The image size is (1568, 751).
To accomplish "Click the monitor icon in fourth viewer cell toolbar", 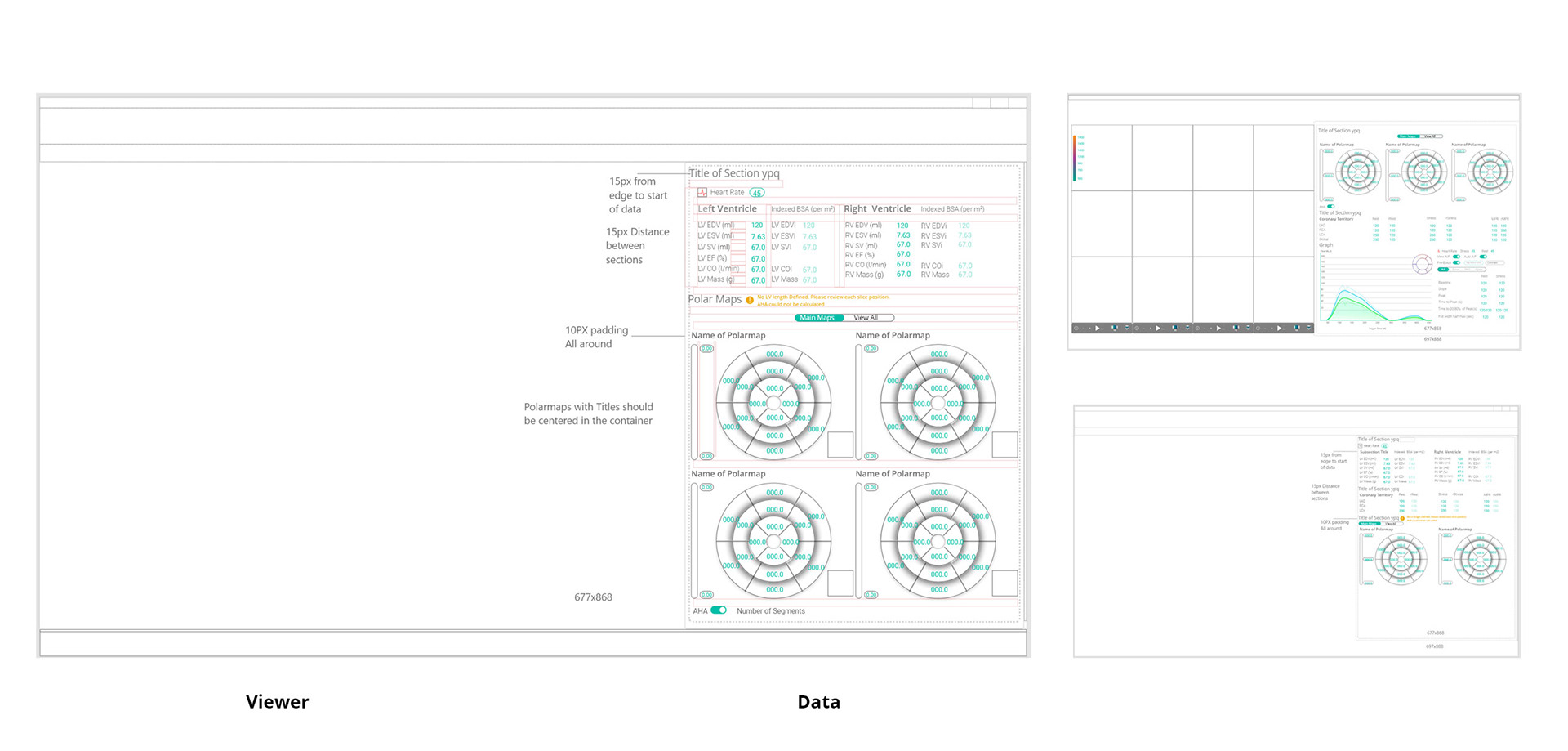I will pos(1297,328).
